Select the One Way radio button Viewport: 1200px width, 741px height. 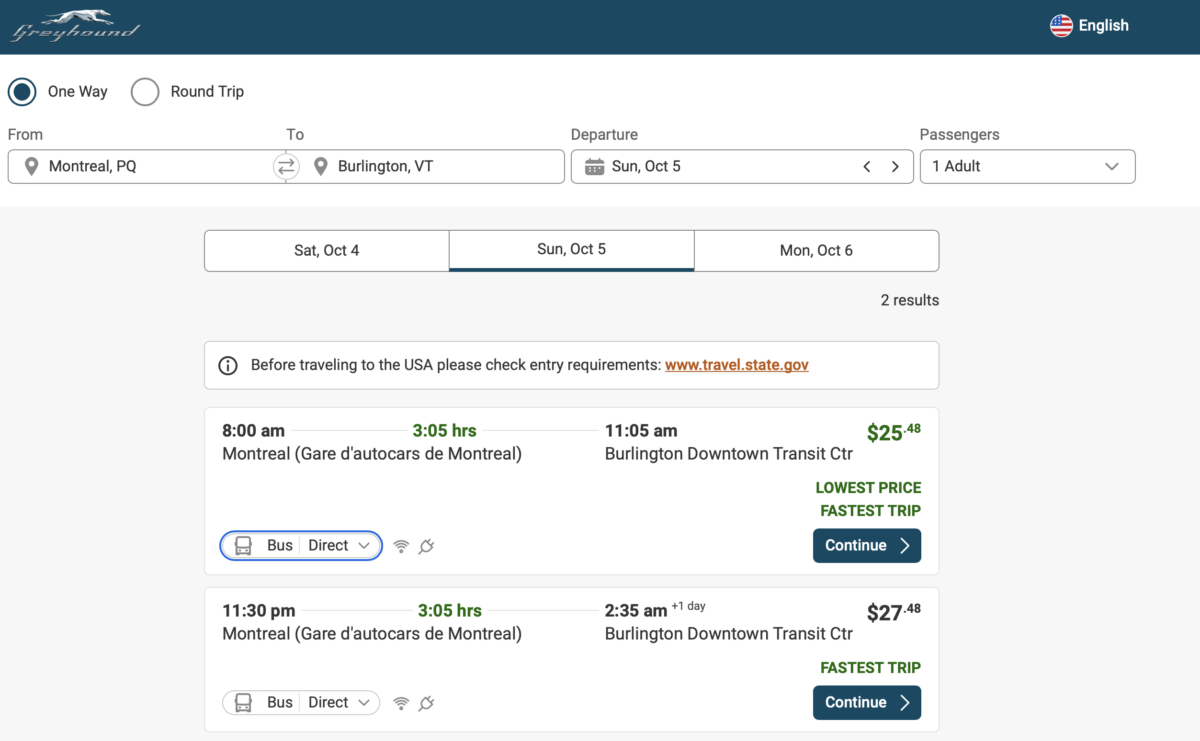22,92
